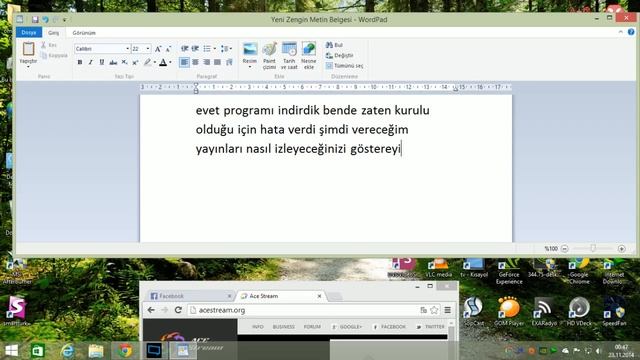The width and height of the screenshot is (640, 360).
Task: Open Değiştir replace dialog
Action: tap(340, 55)
